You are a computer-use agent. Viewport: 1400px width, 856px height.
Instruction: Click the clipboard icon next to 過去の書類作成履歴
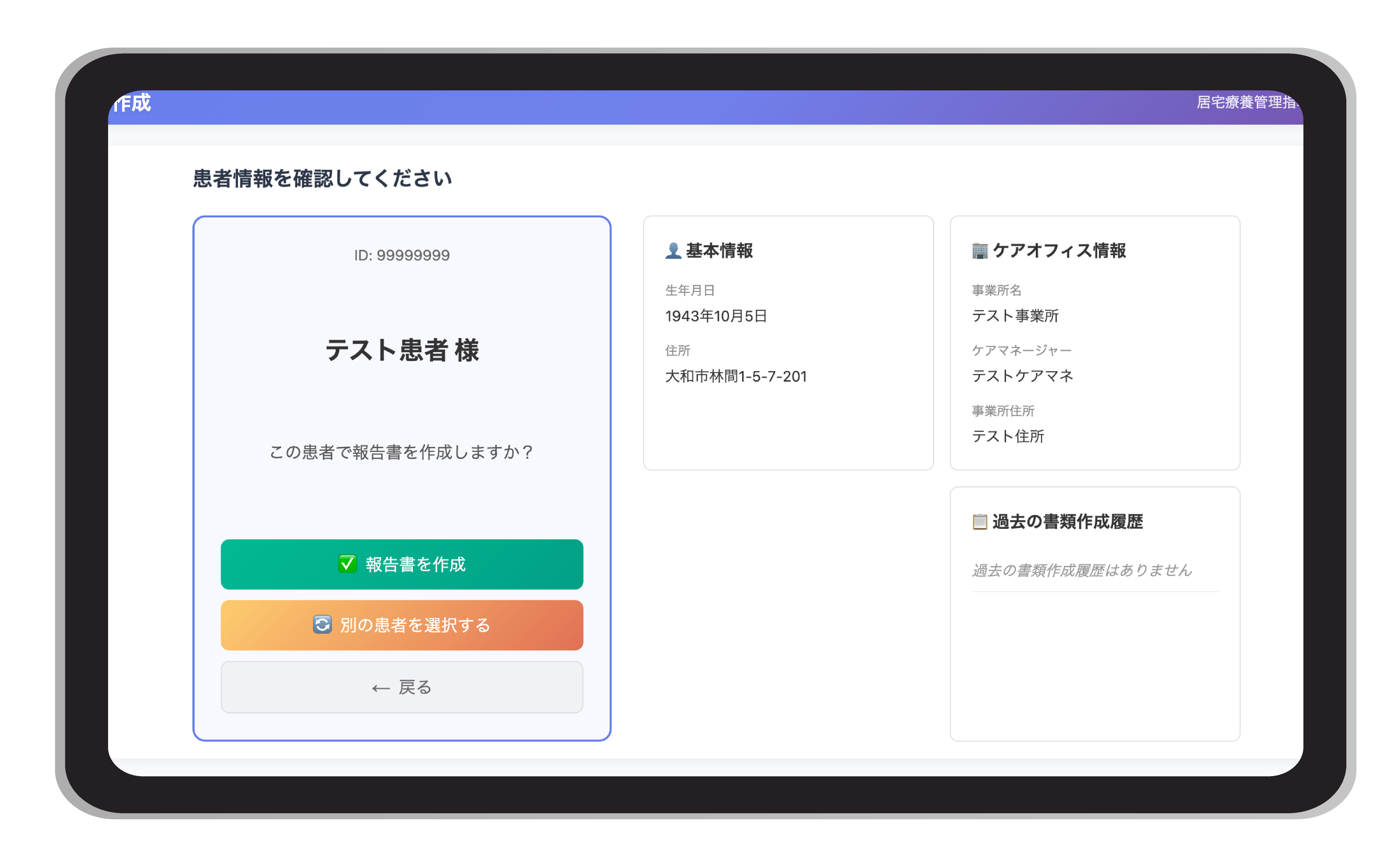[x=980, y=521]
